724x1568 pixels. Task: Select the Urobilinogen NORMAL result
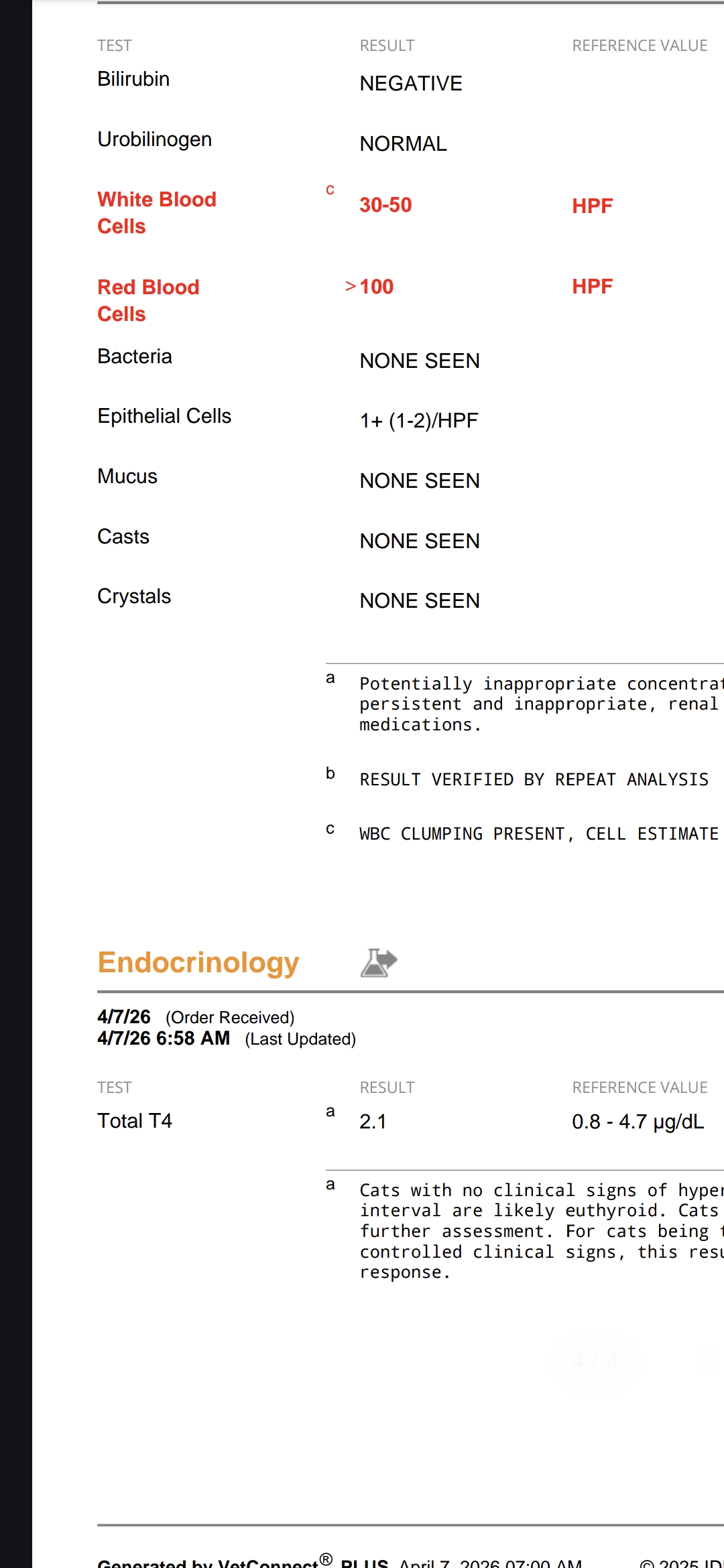(x=403, y=144)
